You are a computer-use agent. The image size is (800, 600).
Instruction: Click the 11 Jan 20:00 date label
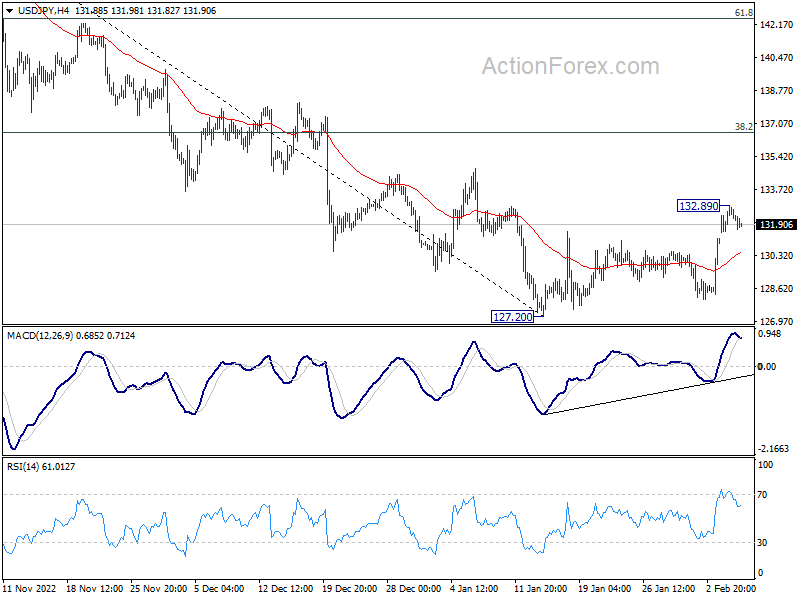tap(540, 589)
